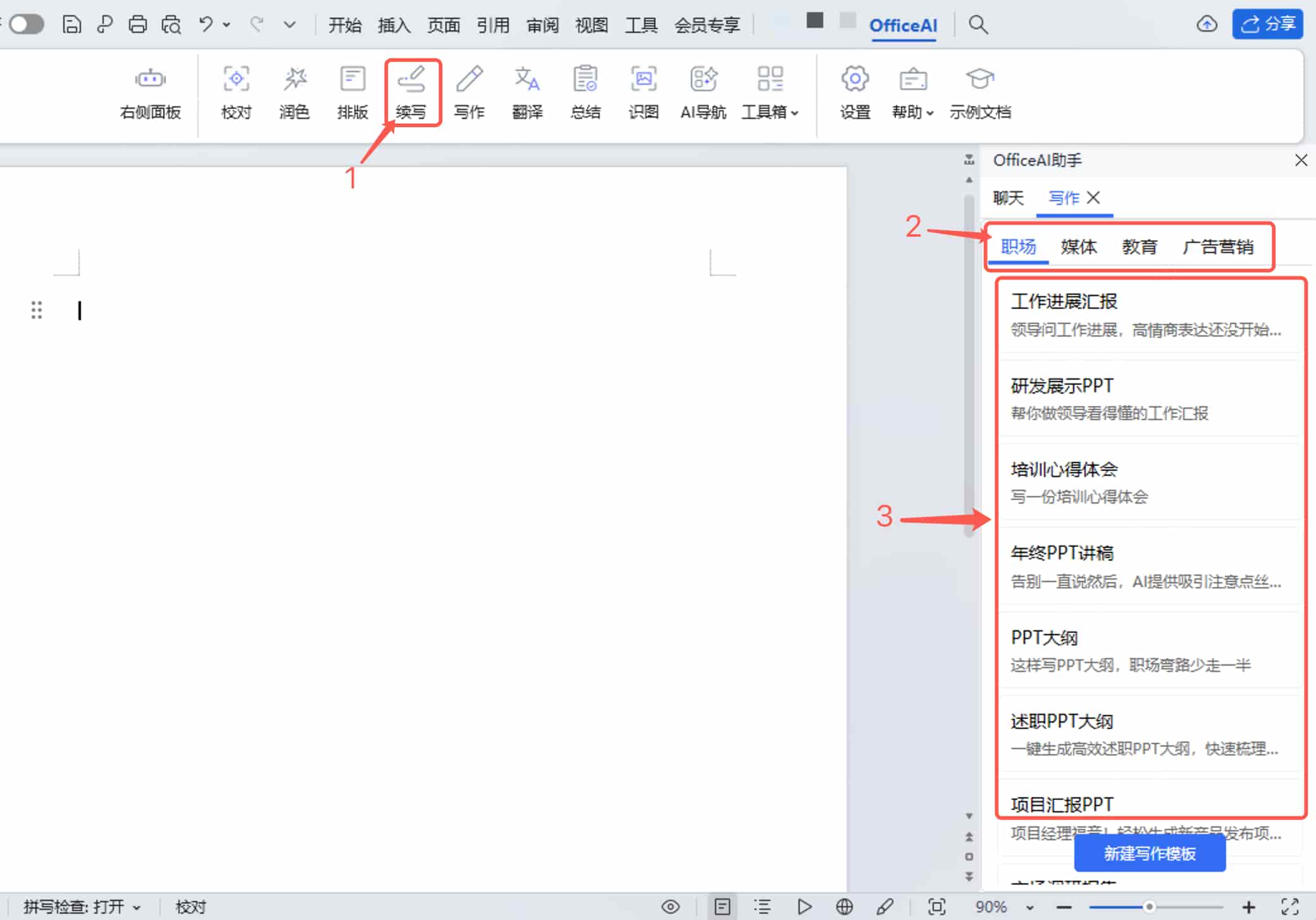1316x920 pixels.
Task: Adjust the zoom slider in the status bar
Action: click(1148, 906)
